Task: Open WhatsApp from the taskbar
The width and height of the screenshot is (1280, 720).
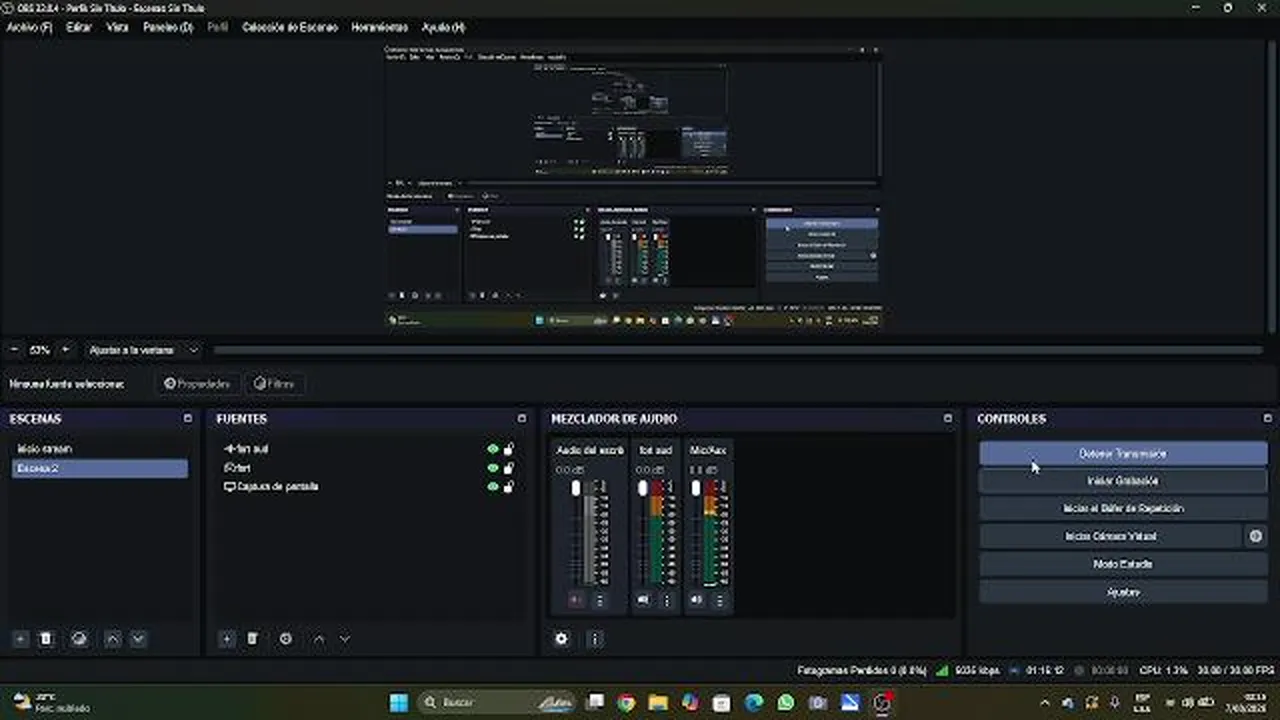Action: (x=786, y=702)
